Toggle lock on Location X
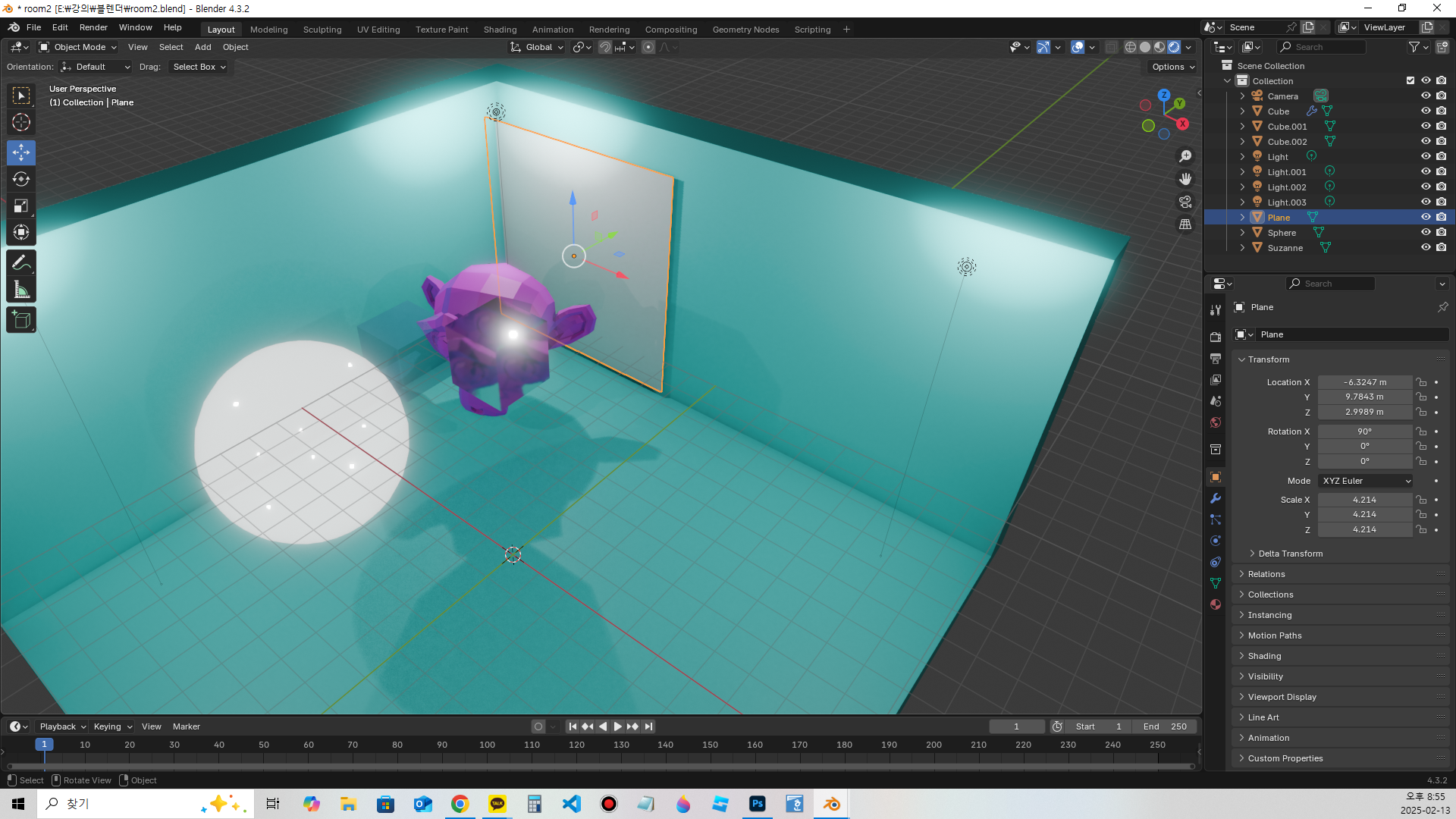This screenshot has height=819, width=1456. [1422, 382]
